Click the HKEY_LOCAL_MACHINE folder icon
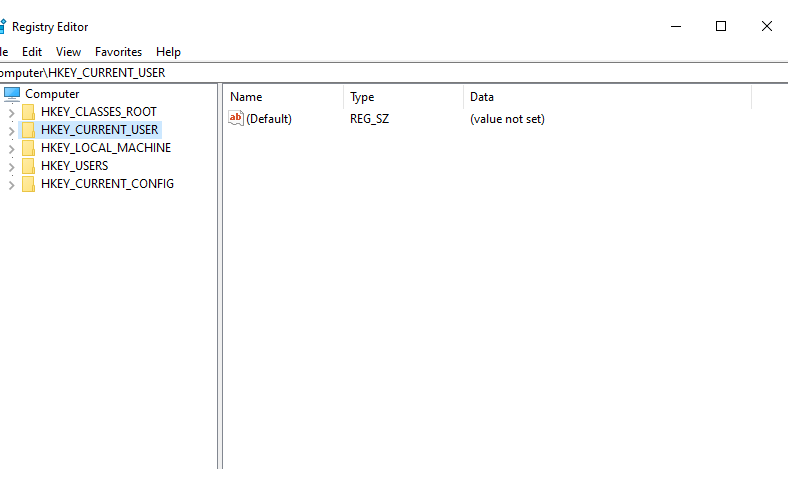Image resolution: width=800 pixels, height=494 pixels. [29, 148]
